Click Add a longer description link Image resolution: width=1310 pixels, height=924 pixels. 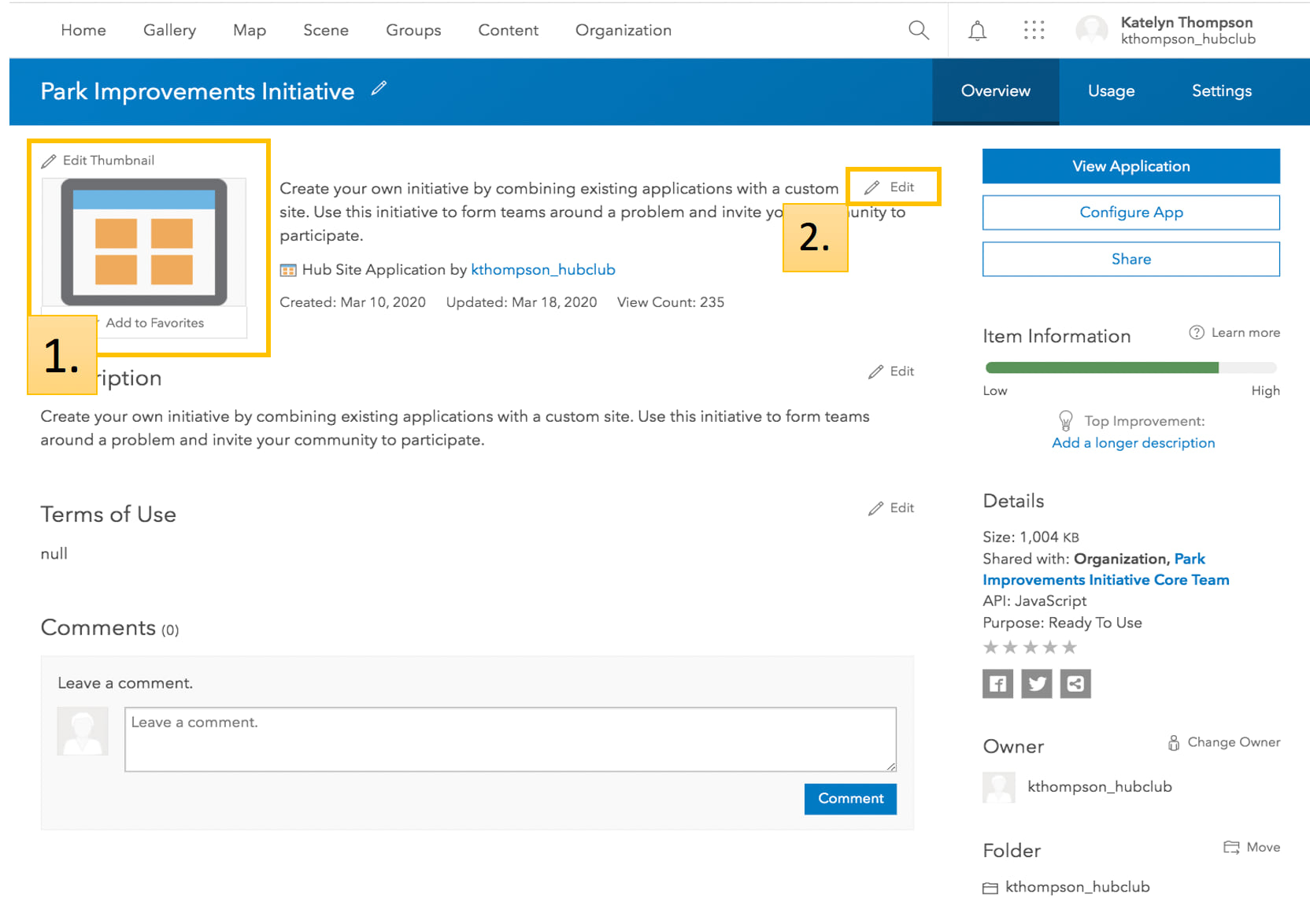pos(1133,443)
